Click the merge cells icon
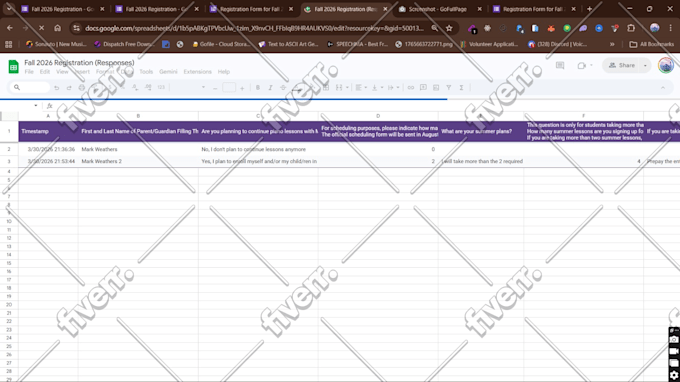Viewport: 680px width, 382px height. click(x=339, y=88)
